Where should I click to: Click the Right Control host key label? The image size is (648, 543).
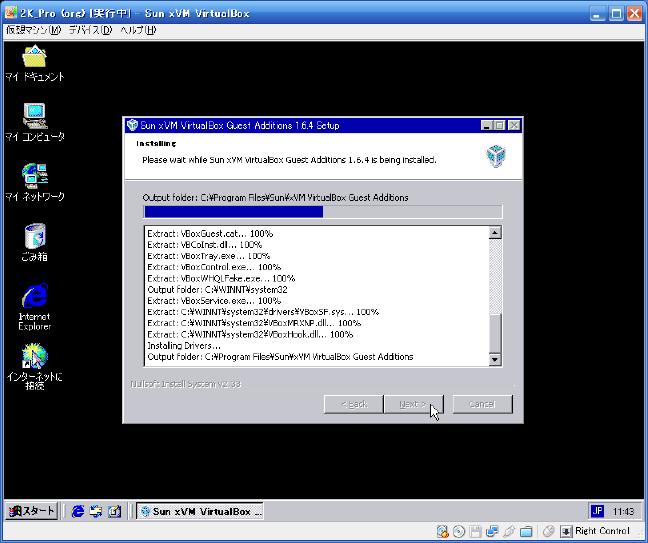602,531
